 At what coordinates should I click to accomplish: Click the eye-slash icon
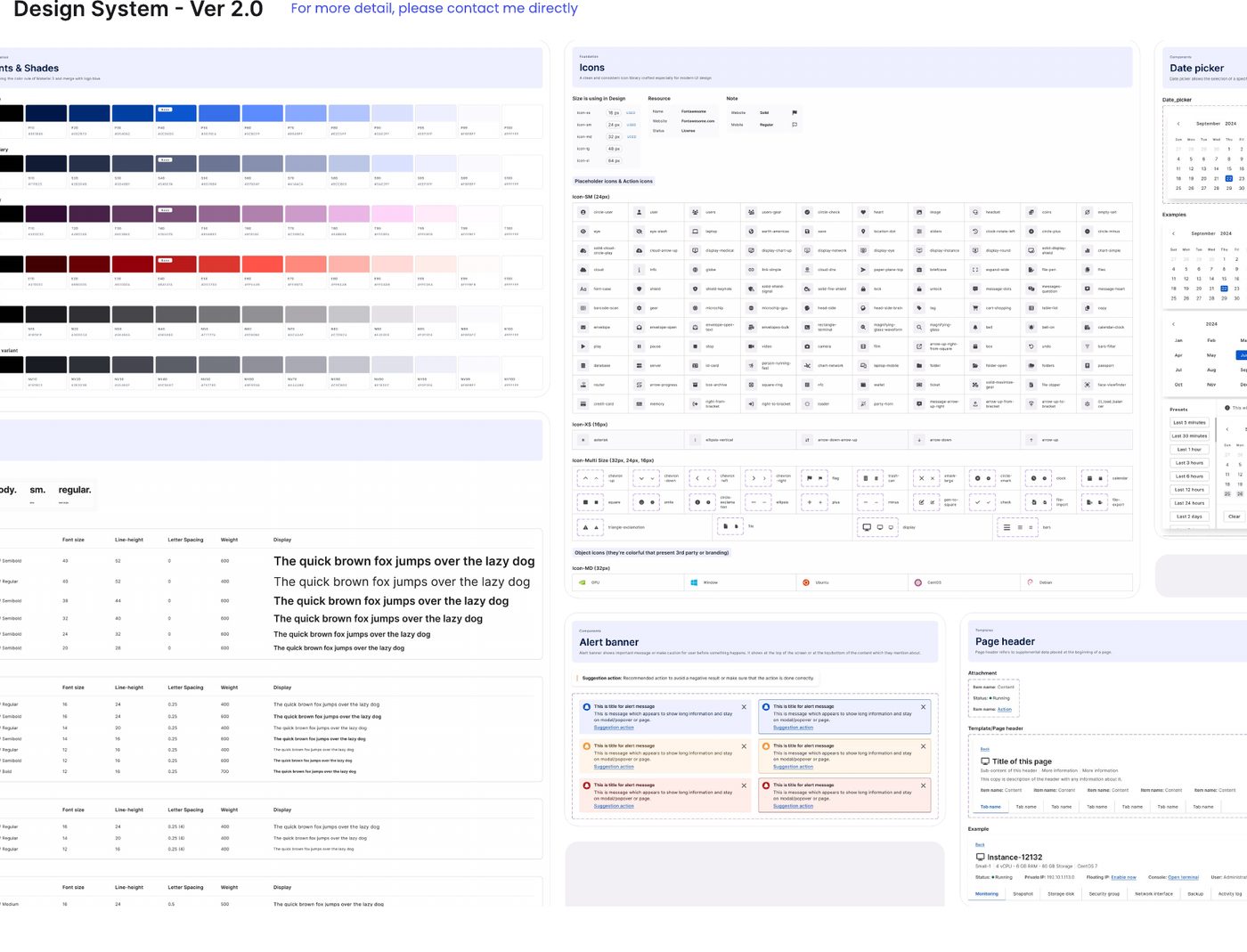639,232
